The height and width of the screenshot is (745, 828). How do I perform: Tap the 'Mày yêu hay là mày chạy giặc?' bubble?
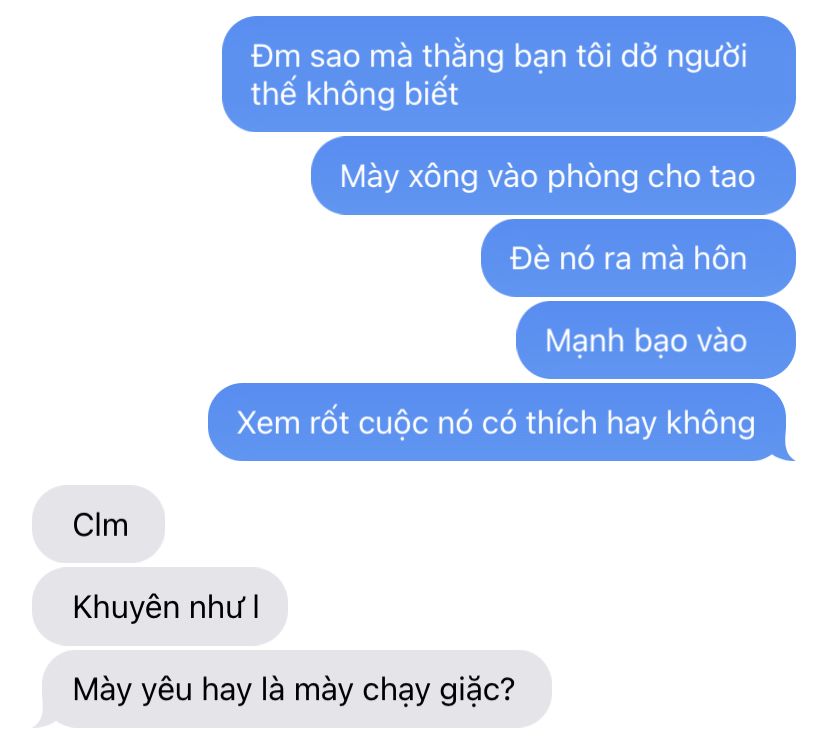296,689
